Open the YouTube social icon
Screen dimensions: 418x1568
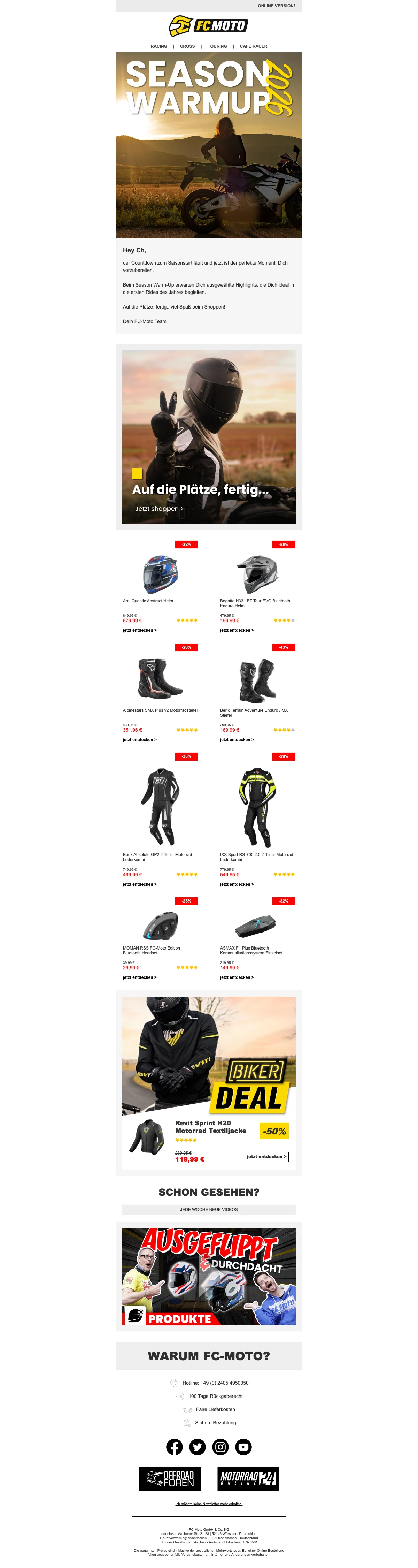(243, 1447)
